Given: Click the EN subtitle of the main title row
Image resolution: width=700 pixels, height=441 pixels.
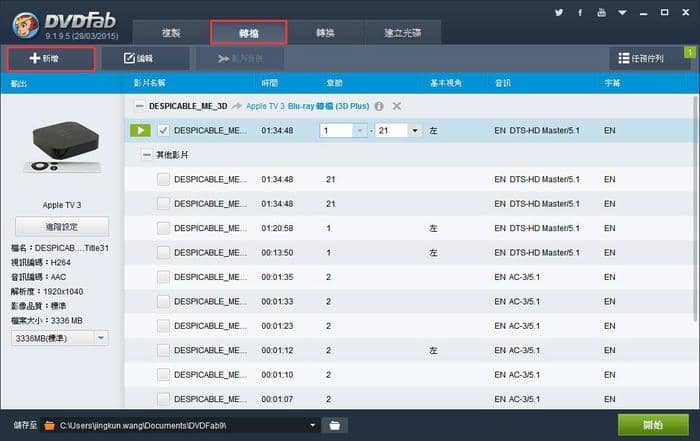Looking at the screenshot, I should 610,130.
